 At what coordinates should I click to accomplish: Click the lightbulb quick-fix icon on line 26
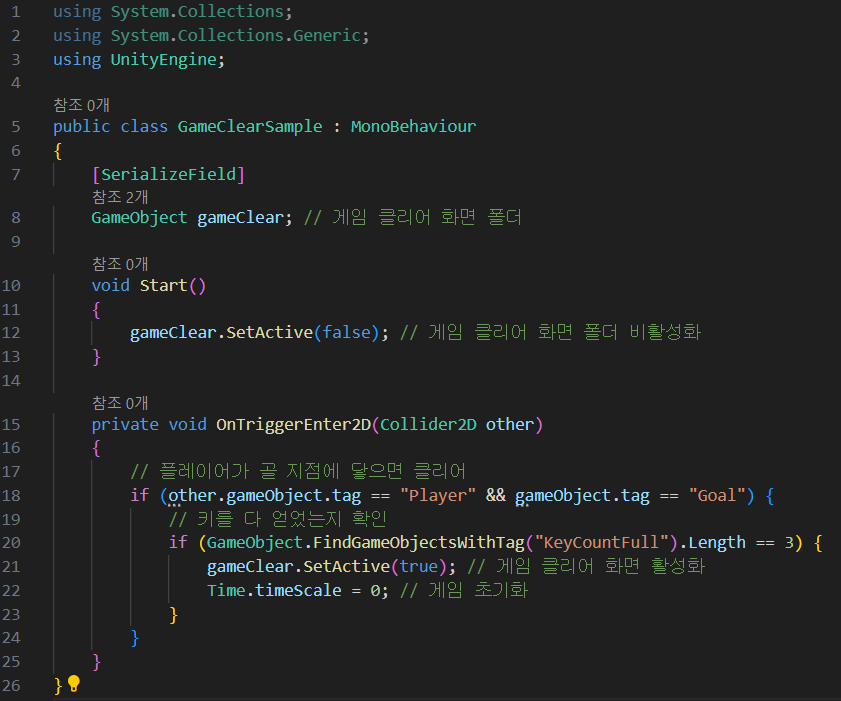click(x=73, y=683)
